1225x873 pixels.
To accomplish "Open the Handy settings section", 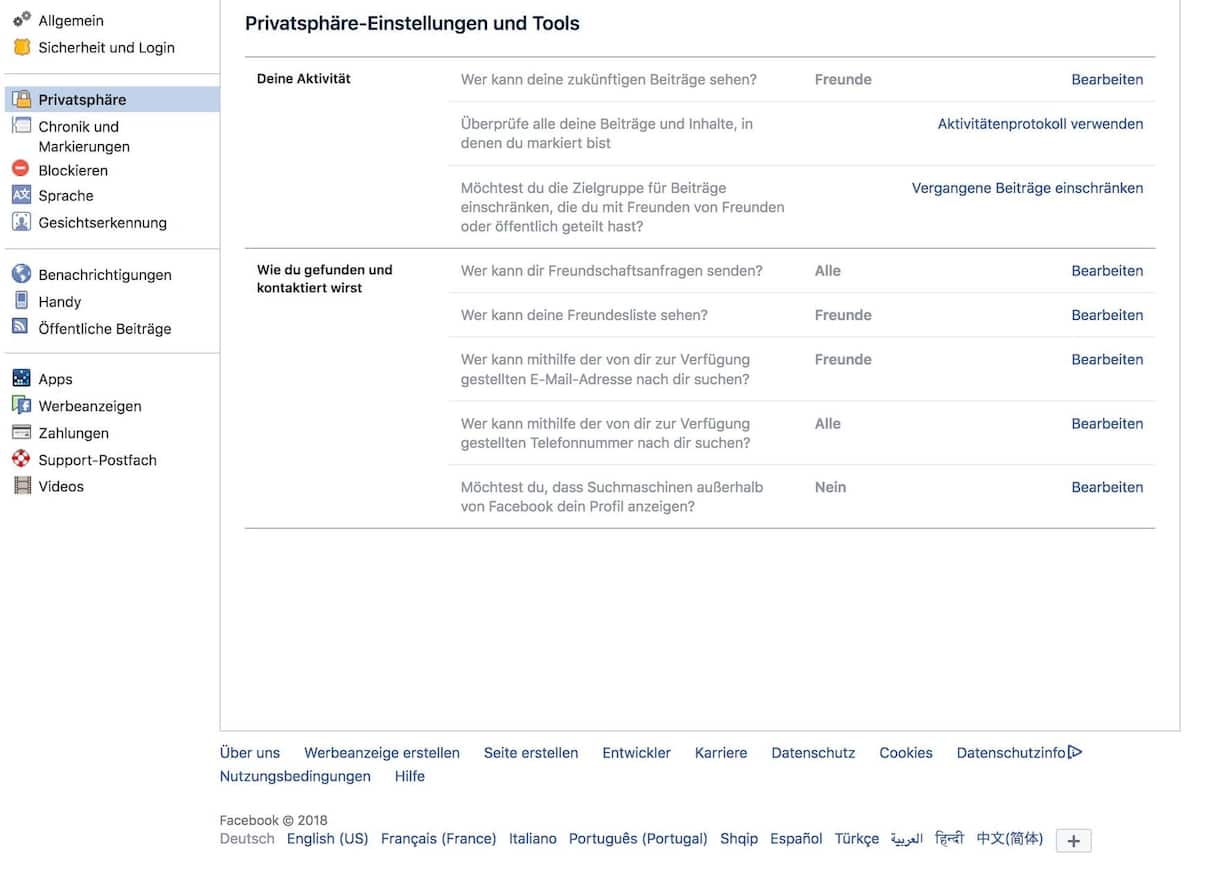I will pyautogui.click(x=59, y=301).
